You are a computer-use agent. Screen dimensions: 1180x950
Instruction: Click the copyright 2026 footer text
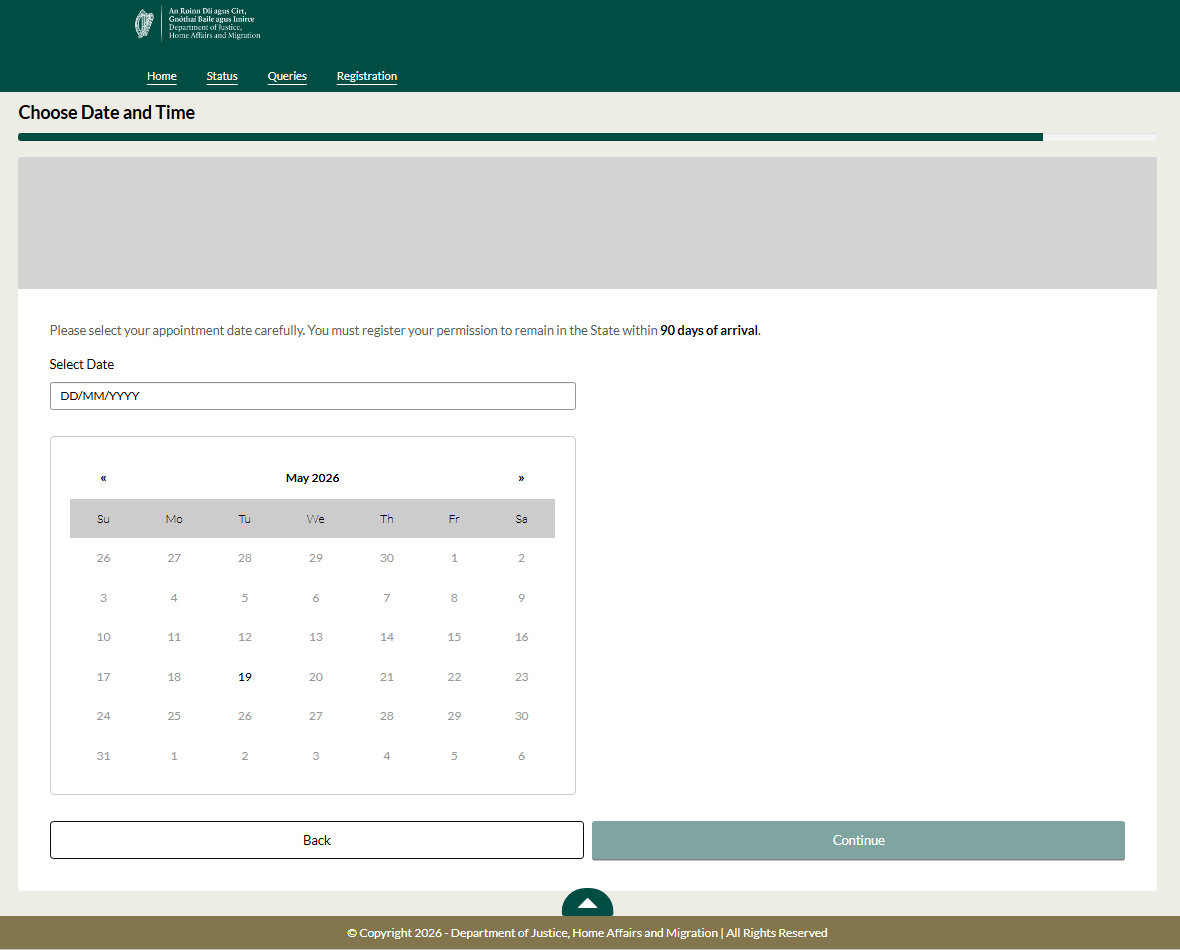click(x=587, y=933)
